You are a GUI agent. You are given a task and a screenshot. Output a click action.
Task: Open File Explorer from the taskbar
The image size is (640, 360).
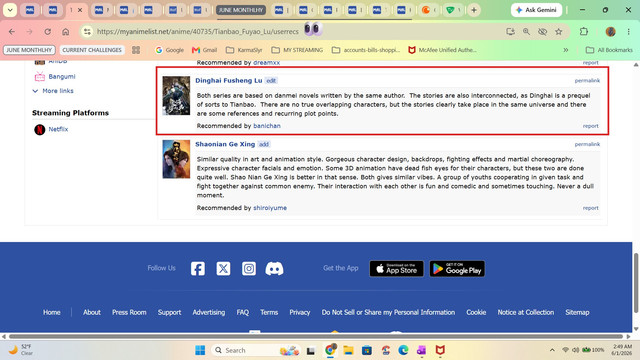(x=348, y=350)
